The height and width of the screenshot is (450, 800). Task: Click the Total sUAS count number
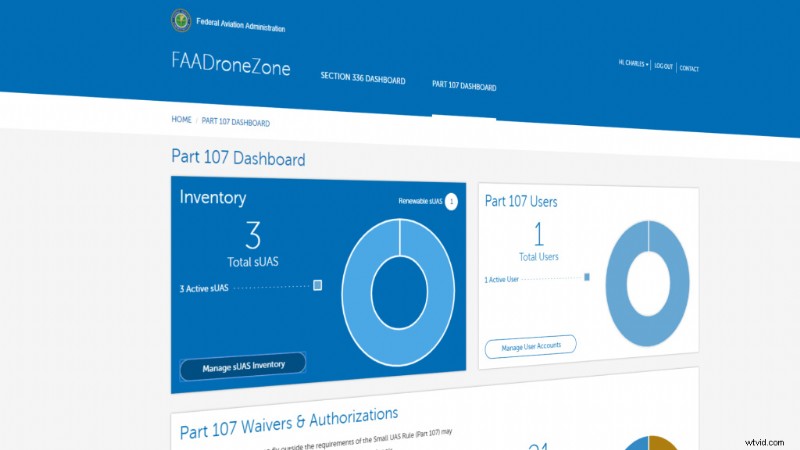[253, 236]
